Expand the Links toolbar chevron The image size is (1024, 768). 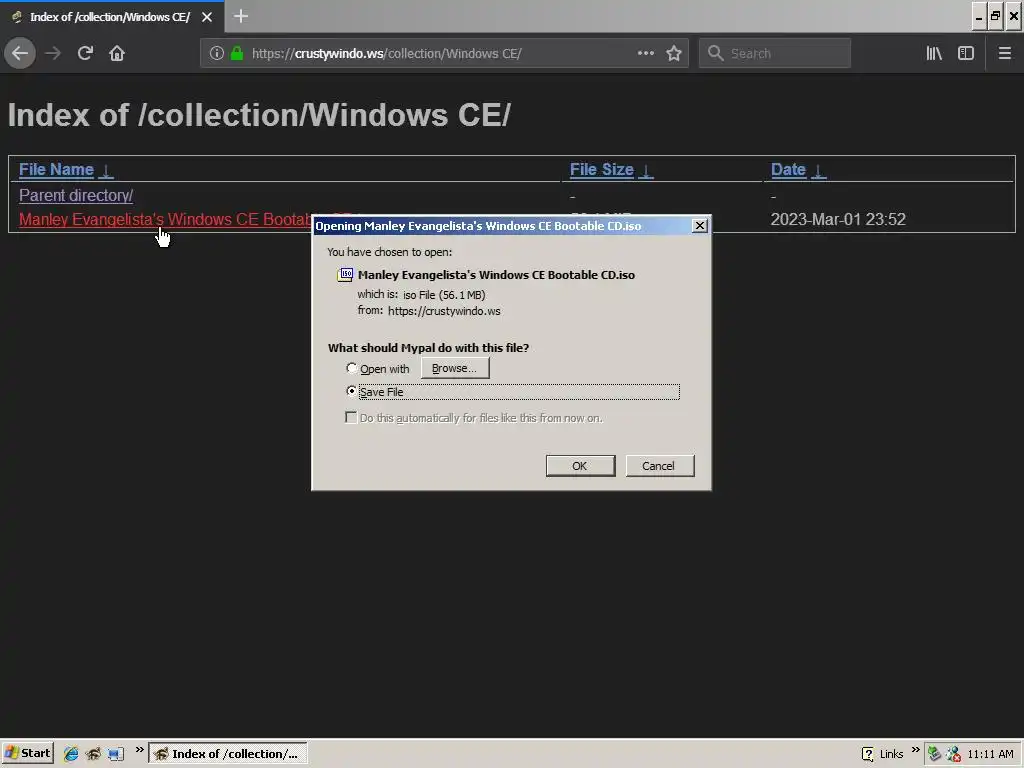915,750
